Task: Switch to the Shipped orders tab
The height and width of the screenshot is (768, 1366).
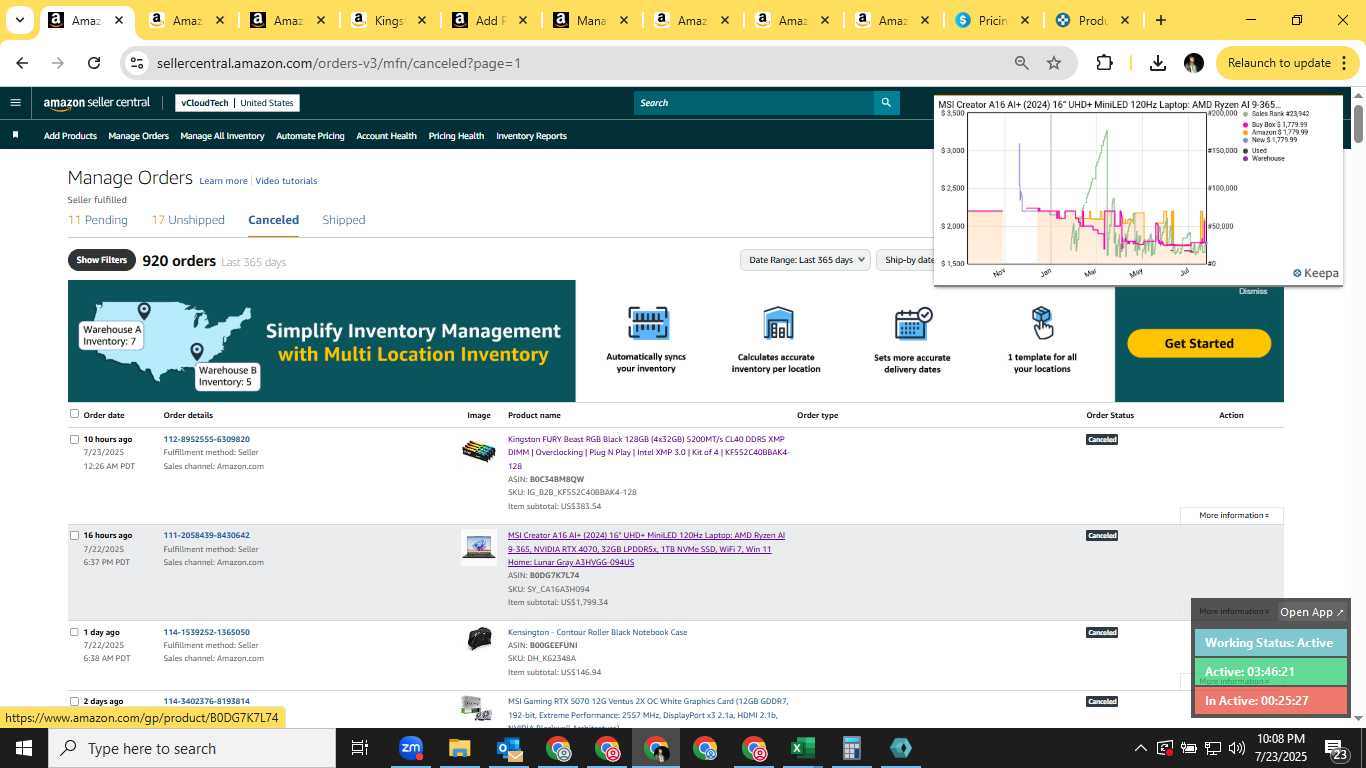Action: point(344,220)
